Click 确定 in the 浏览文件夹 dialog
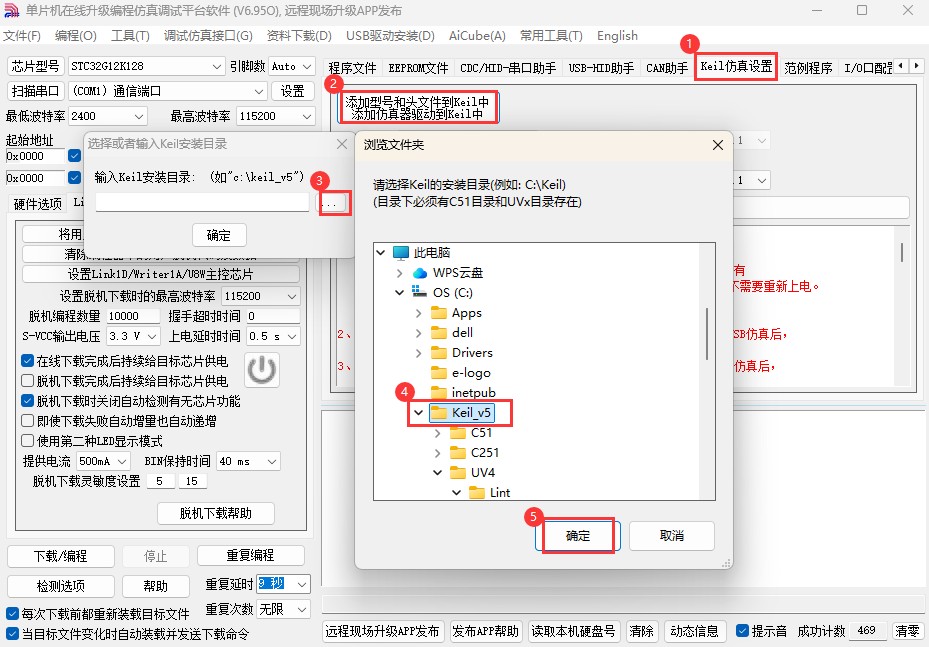This screenshot has width=929, height=647. tap(578, 536)
